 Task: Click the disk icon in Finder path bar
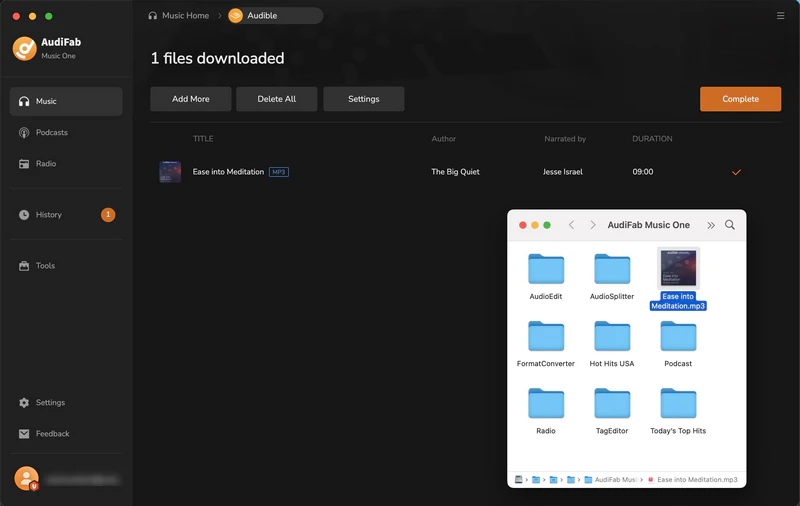click(x=519, y=479)
